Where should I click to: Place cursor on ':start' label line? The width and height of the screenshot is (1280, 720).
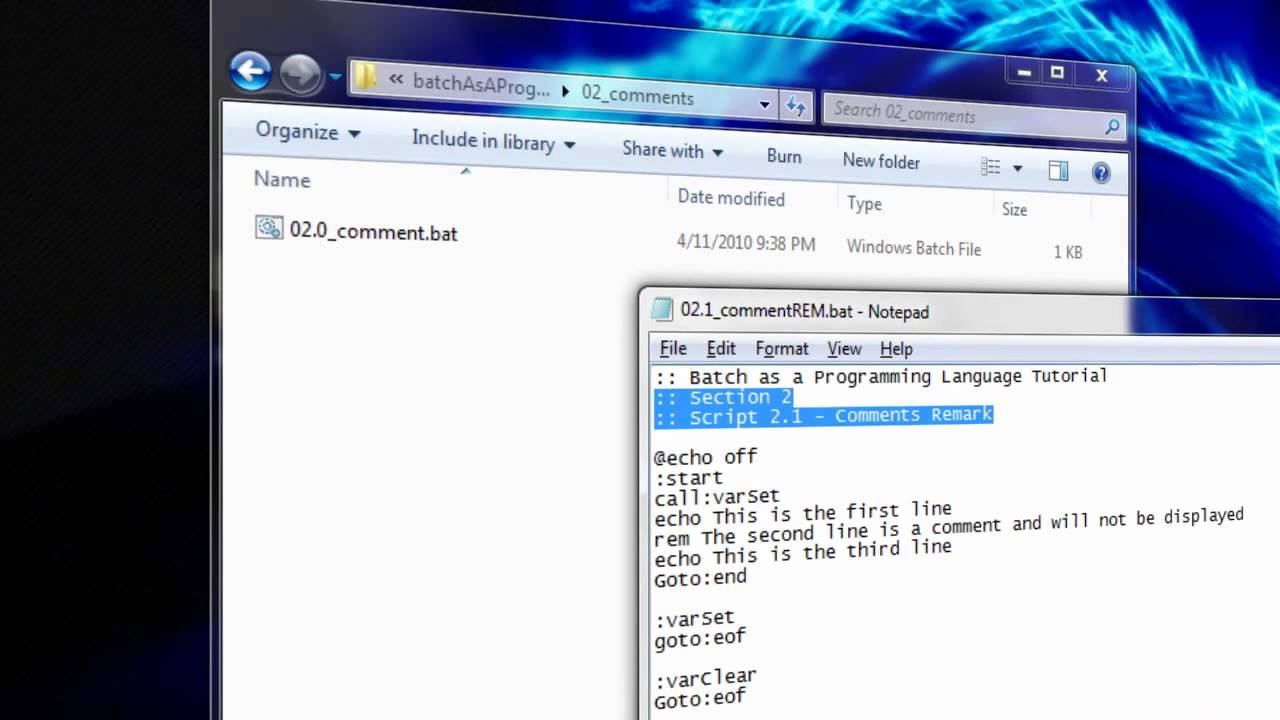[688, 477]
